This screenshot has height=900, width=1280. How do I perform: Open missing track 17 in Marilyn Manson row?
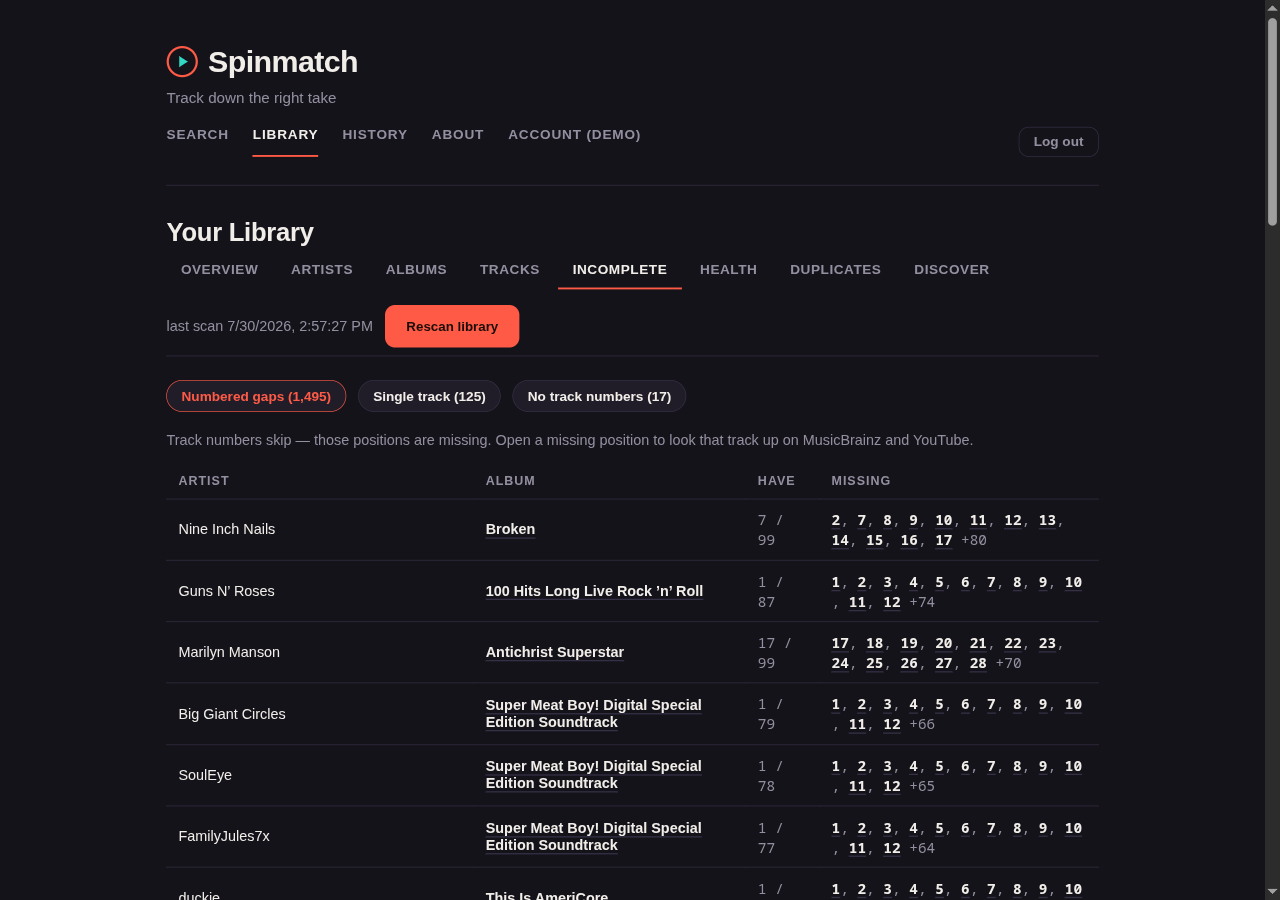[x=840, y=643]
